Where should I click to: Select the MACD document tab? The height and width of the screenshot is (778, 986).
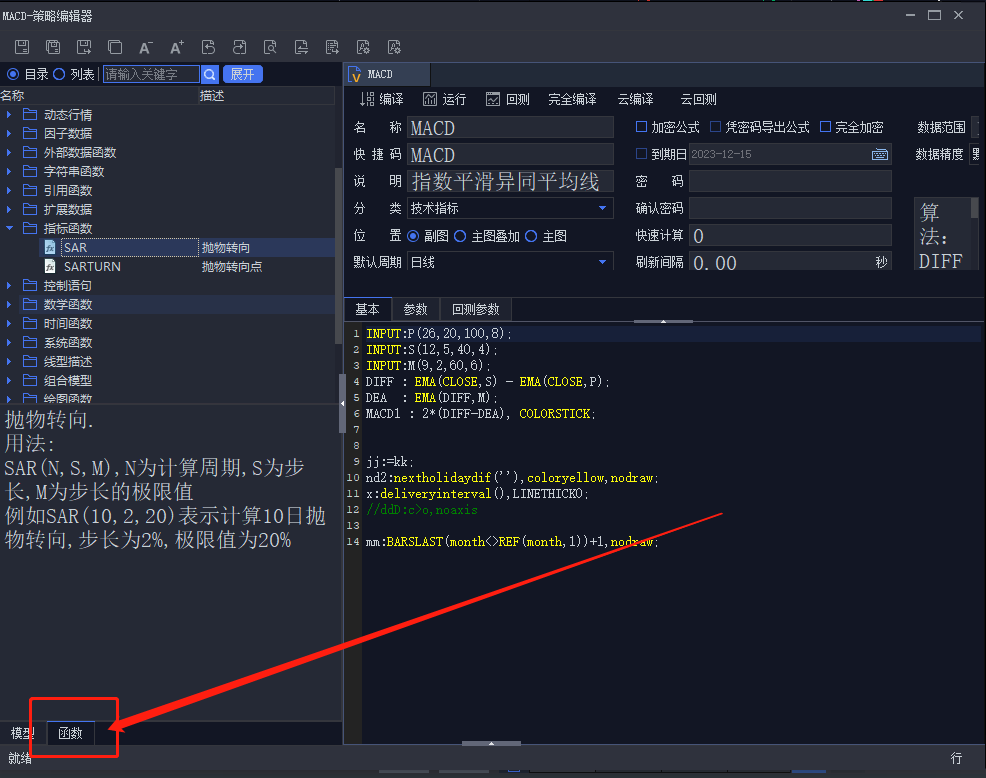click(x=387, y=74)
